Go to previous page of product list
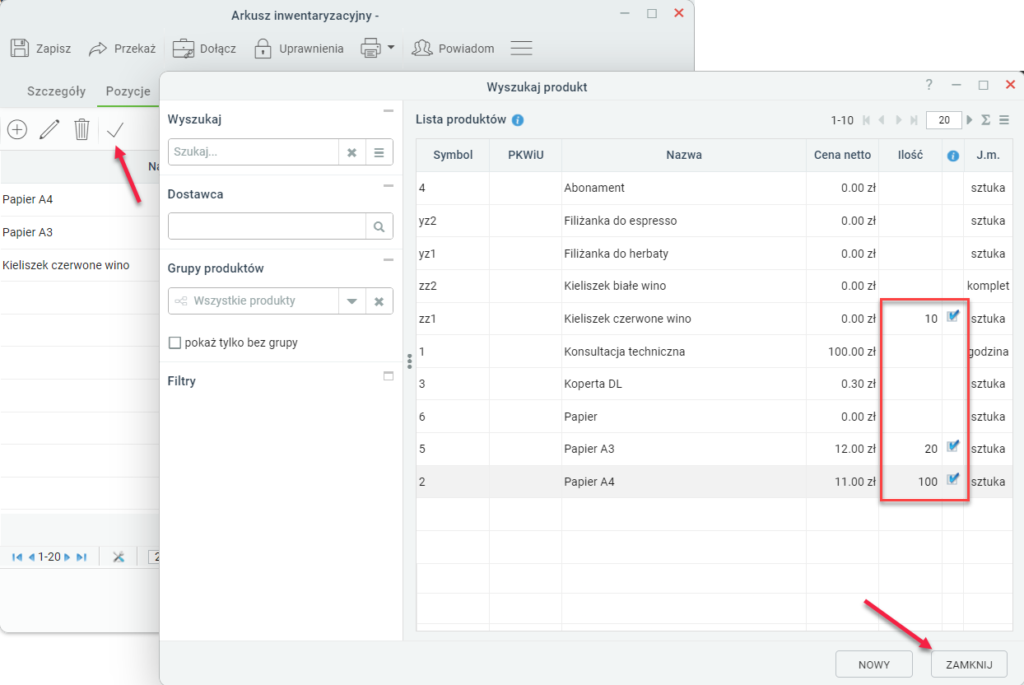This screenshot has height=685, width=1024. (882, 120)
